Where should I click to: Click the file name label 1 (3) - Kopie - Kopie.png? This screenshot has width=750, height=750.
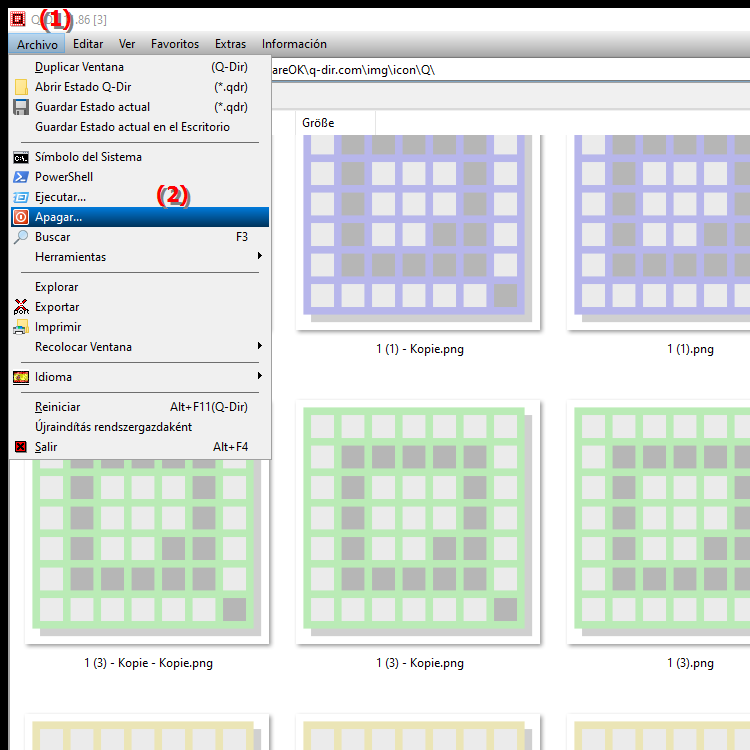[148, 663]
